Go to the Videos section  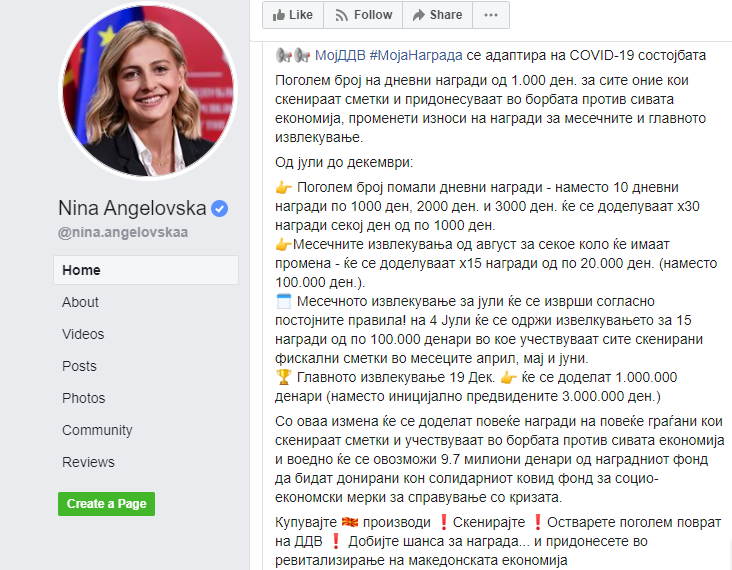(83, 334)
